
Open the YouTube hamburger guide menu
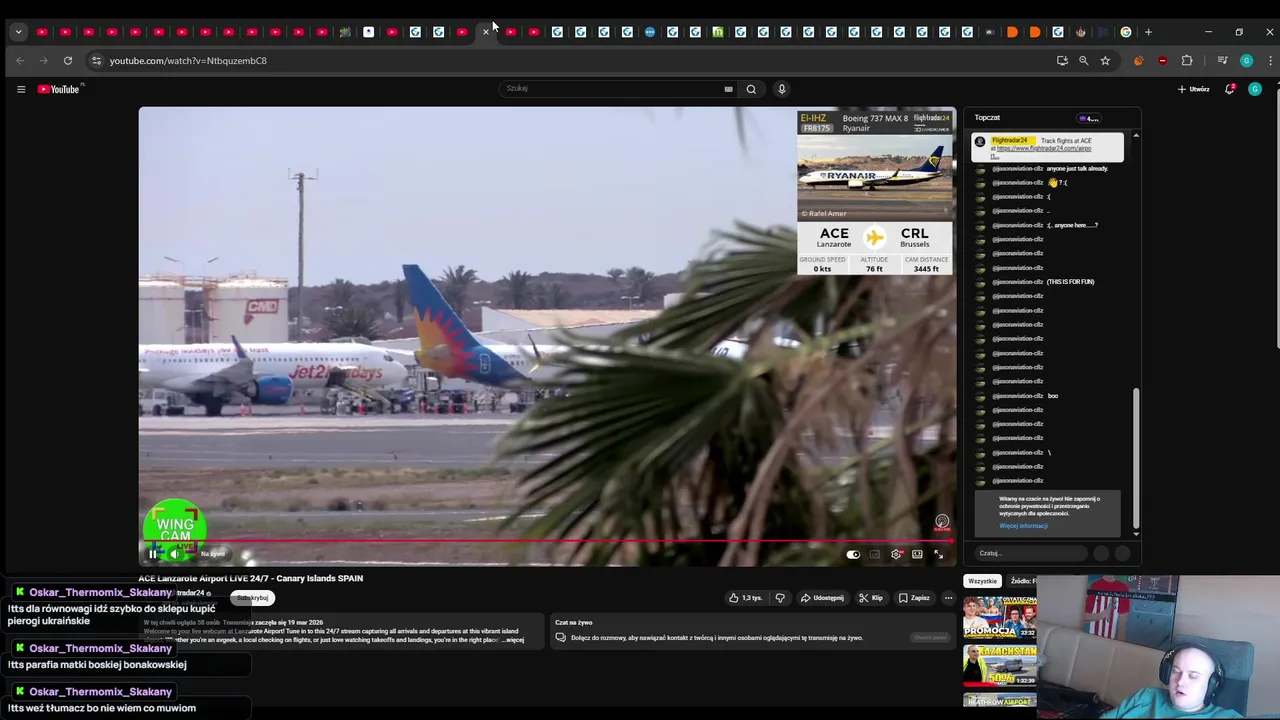click(x=21, y=89)
